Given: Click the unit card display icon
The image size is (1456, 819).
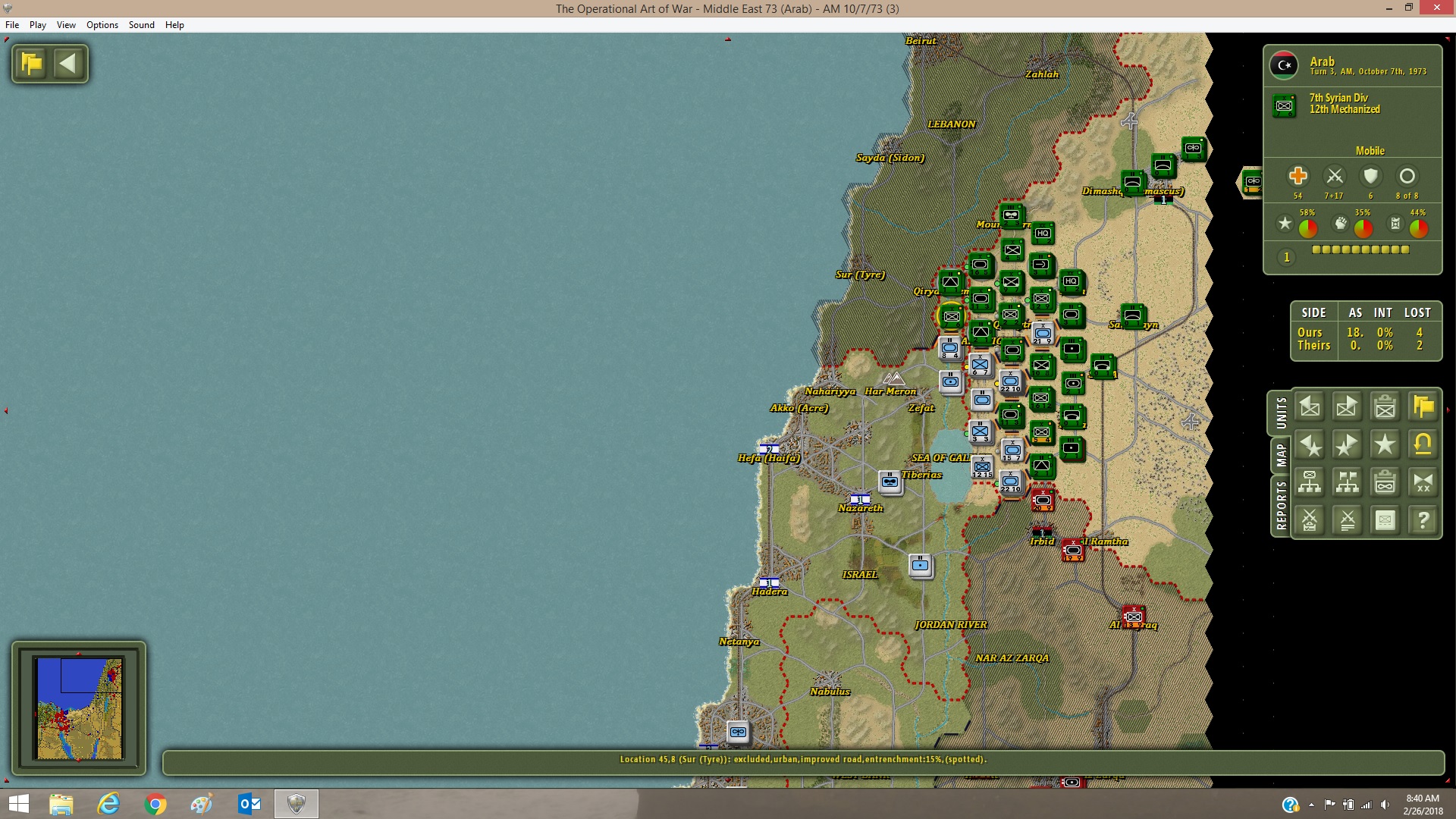Looking at the screenshot, I should (x=1385, y=520).
